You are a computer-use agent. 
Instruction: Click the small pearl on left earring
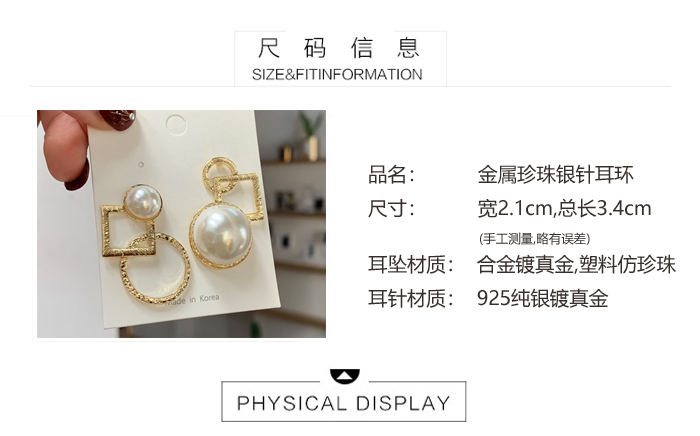pos(143,202)
